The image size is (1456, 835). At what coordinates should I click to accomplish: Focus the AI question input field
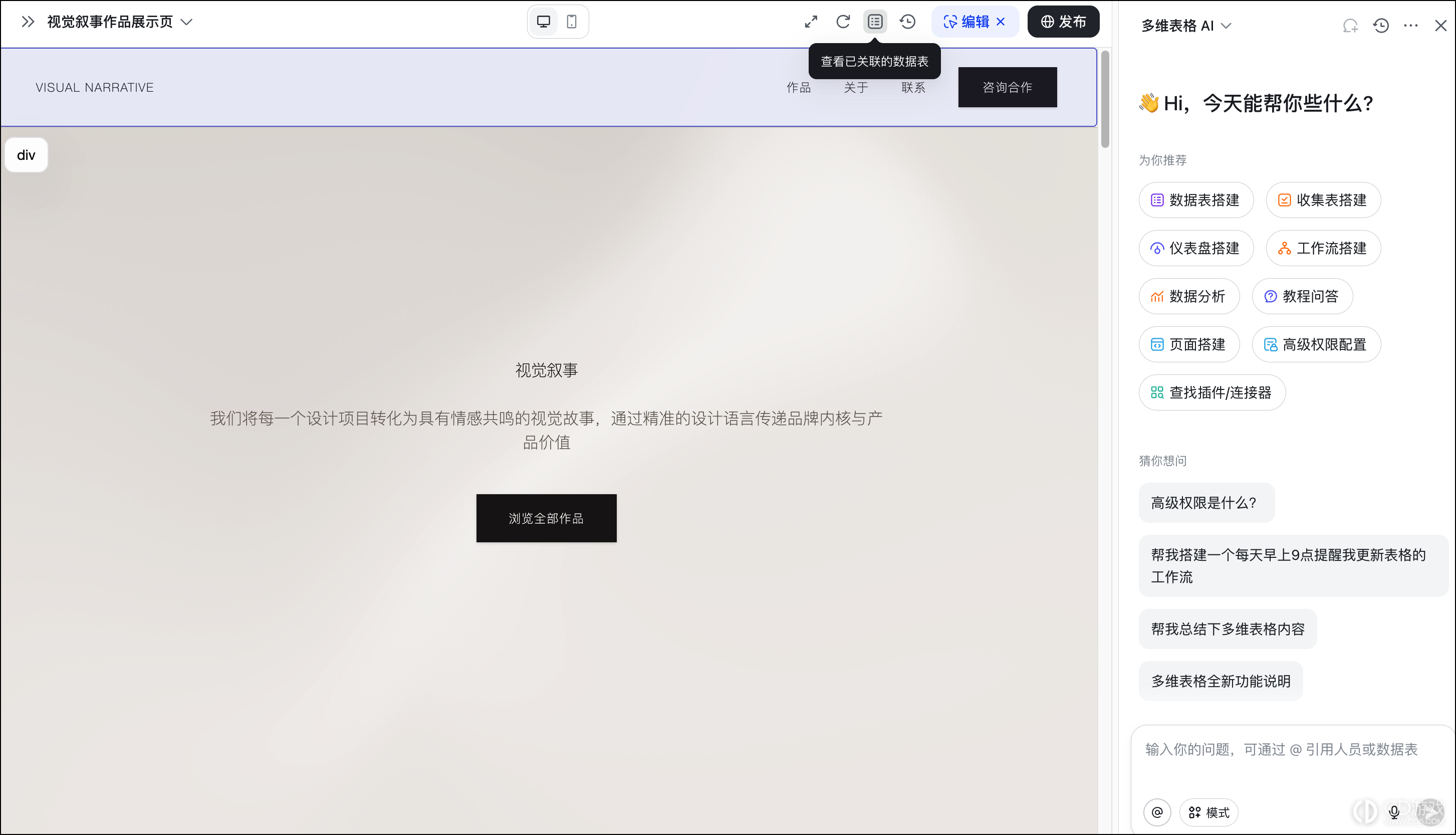click(x=1281, y=750)
